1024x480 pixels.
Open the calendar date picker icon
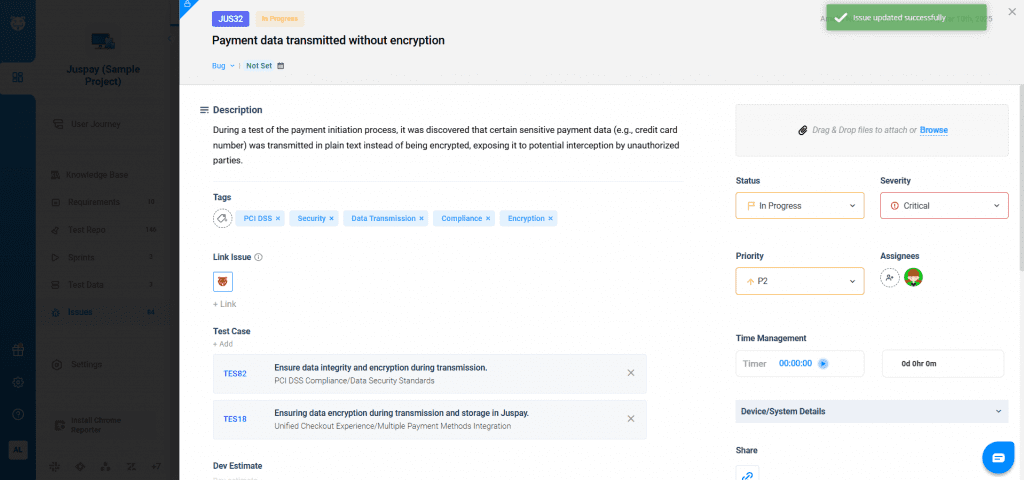281,66
